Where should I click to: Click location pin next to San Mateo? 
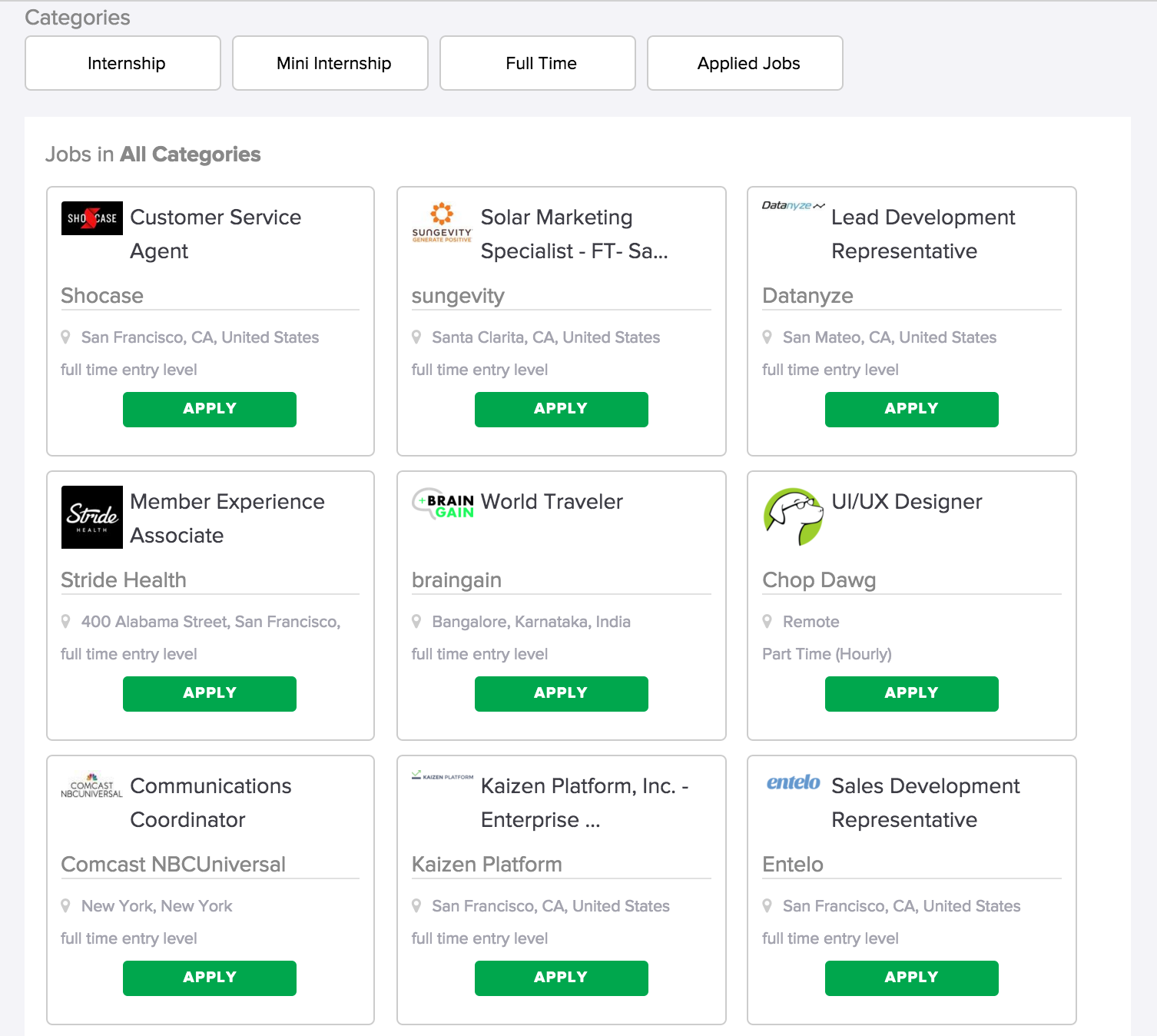tap(767, 337)
